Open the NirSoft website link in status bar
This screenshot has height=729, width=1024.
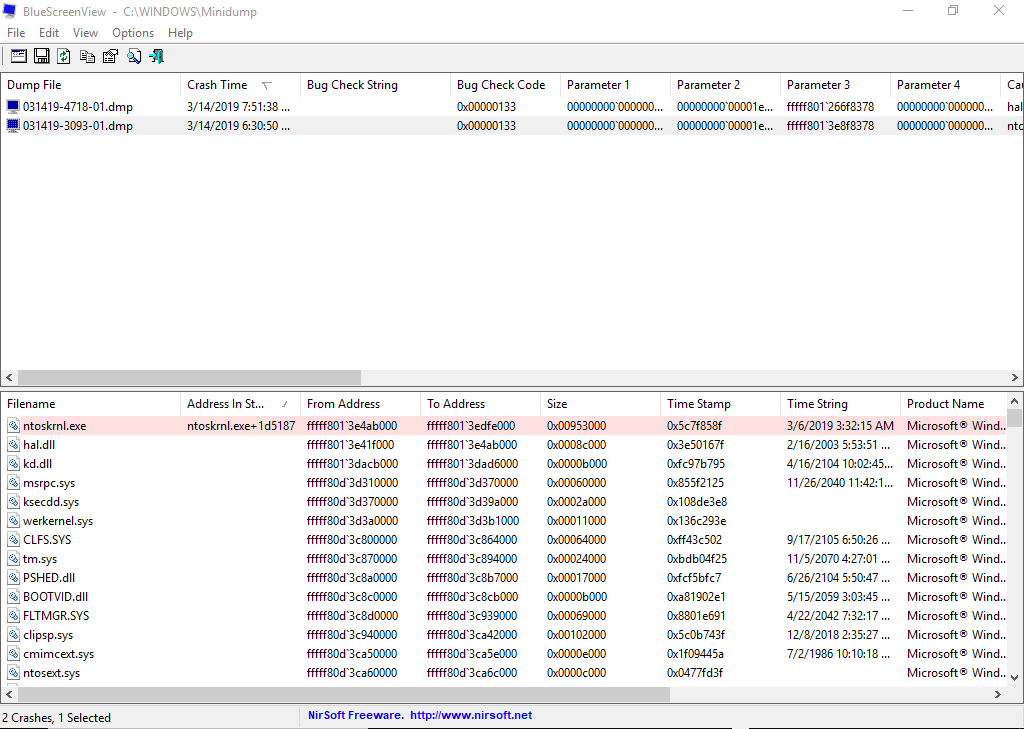point(420,715)
